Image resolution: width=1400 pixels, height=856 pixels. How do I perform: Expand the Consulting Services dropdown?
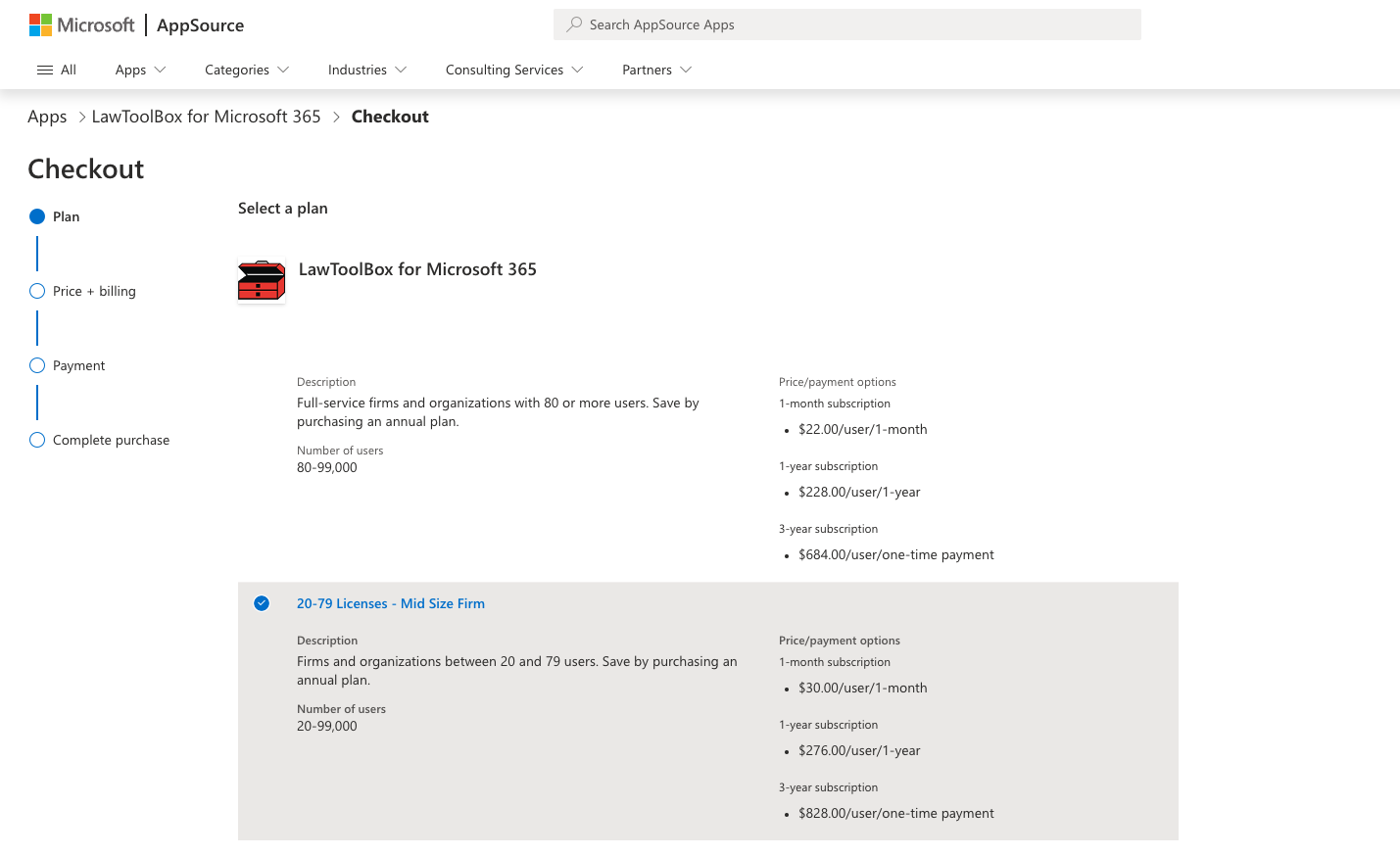pyautogui.click(x=514, y=70)
